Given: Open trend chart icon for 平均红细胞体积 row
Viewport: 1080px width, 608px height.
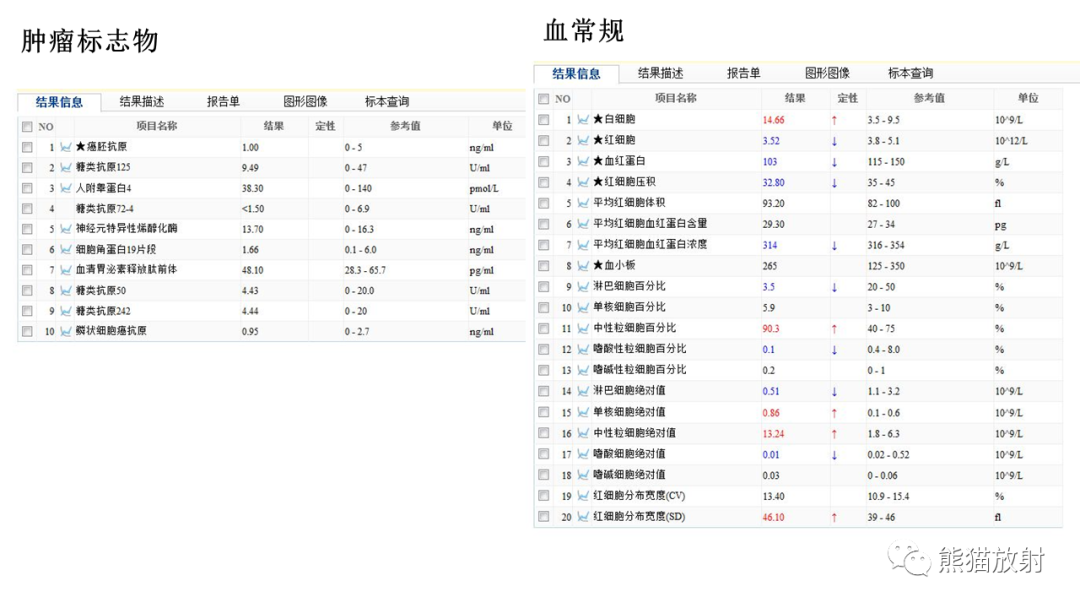Looking at the screenshot, I should point(583,203).
